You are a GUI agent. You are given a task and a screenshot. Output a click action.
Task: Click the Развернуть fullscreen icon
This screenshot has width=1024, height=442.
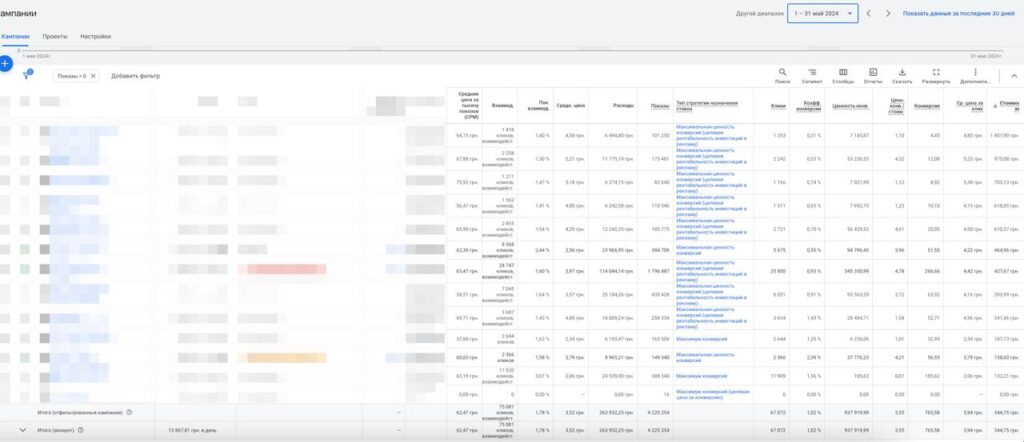pos(936,73)
